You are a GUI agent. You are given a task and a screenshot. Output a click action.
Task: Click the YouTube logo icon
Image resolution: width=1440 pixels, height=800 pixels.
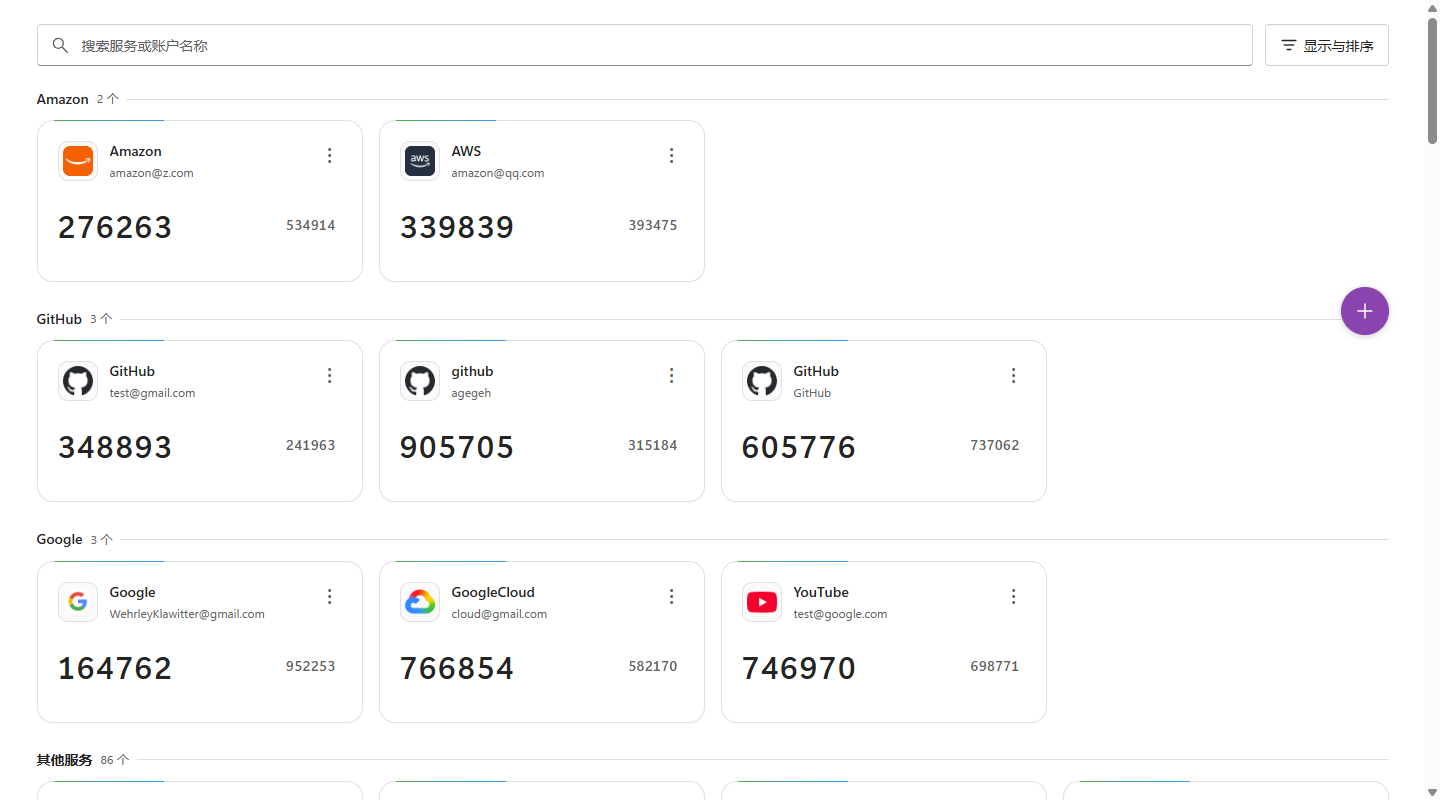(x=762, y=602)
